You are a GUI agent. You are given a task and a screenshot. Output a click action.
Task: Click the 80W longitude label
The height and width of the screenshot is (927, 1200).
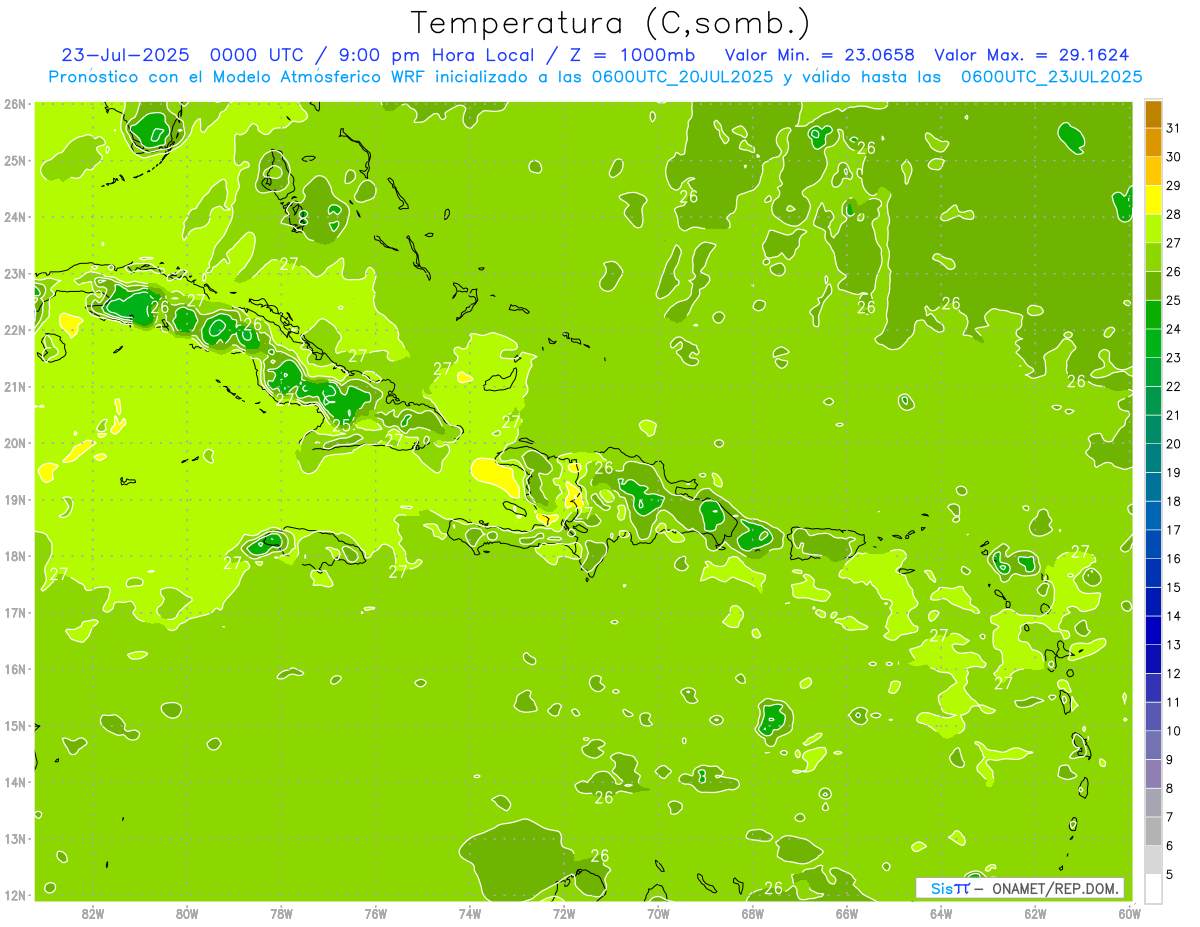pos(186,913)
